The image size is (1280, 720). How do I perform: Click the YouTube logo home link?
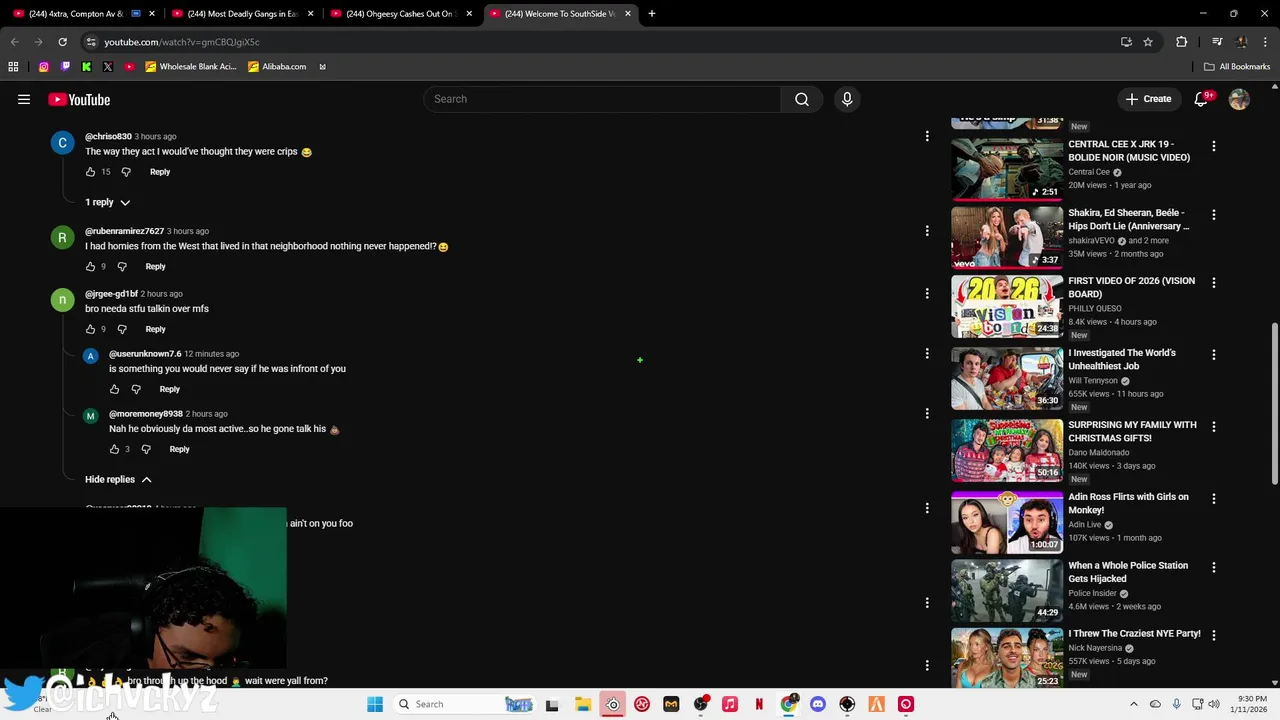[x=79, y=99]
